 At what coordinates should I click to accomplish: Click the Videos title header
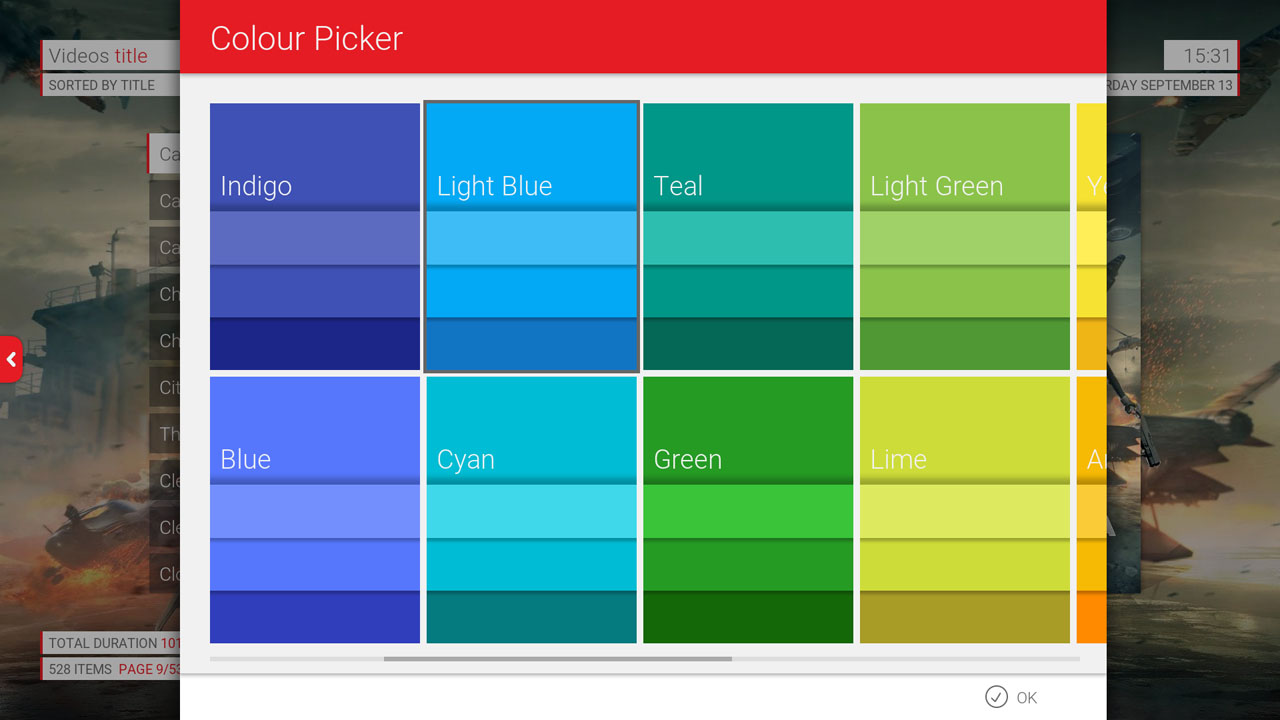[98, 56]
